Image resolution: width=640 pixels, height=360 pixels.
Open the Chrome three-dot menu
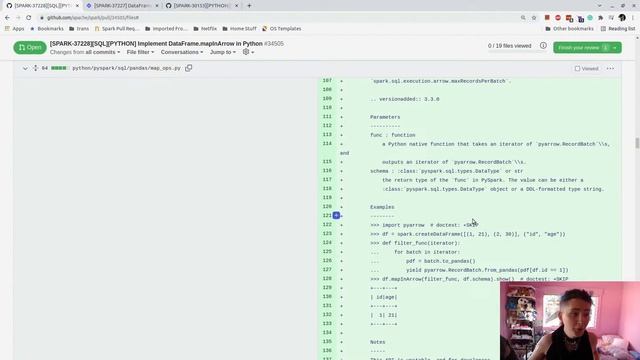(x=633, y=18)
